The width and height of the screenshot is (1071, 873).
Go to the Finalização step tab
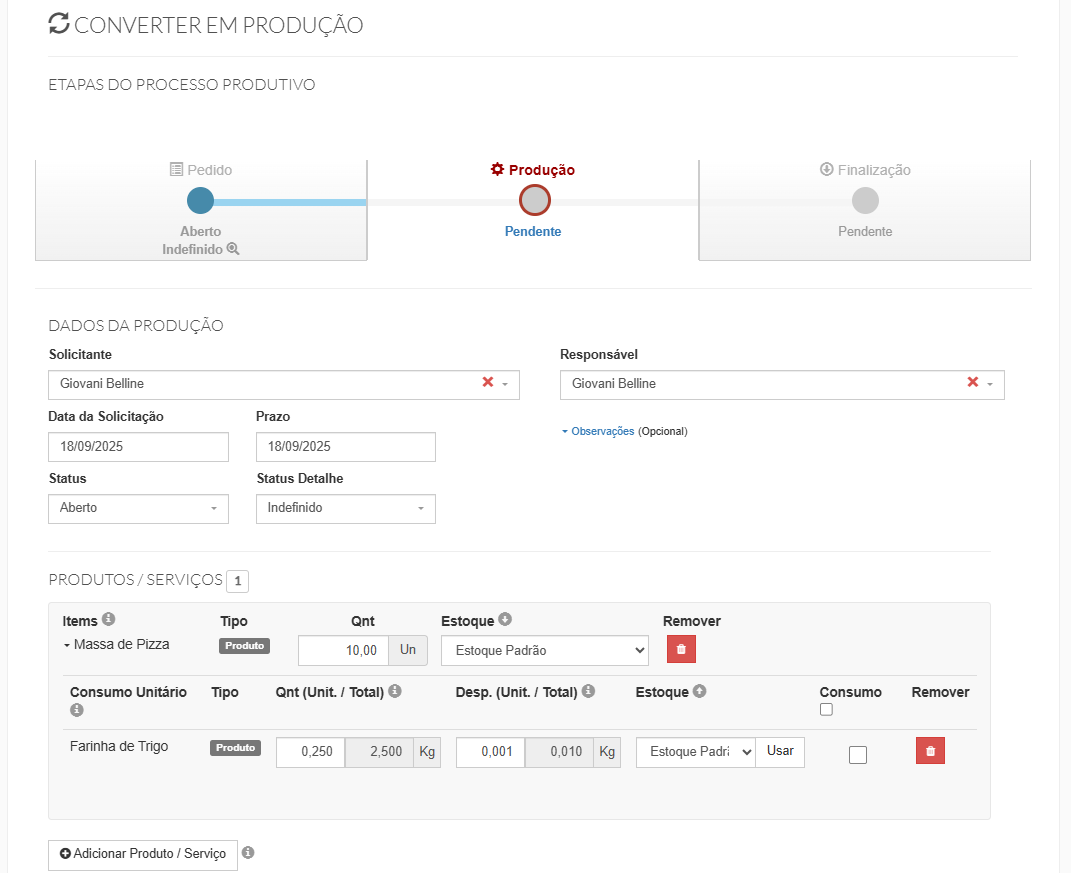865,200
